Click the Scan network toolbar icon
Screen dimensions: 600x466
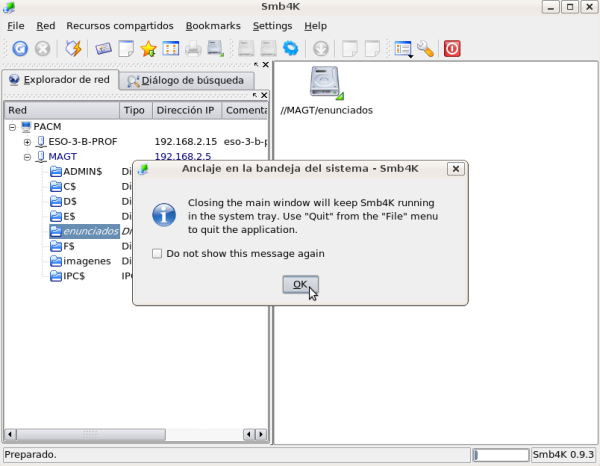coord(20,48)
